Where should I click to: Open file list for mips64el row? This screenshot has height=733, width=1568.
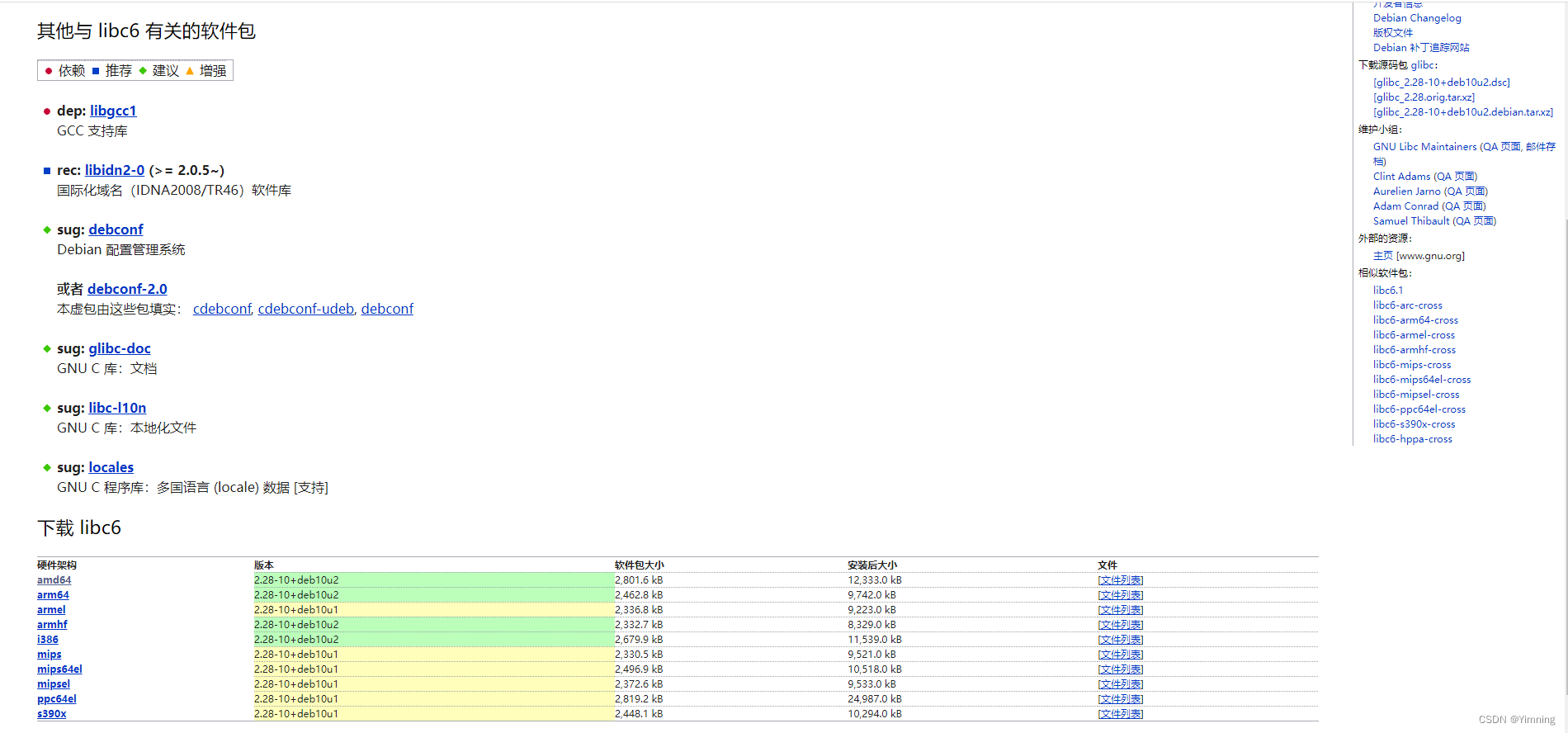click(1121, 669)
